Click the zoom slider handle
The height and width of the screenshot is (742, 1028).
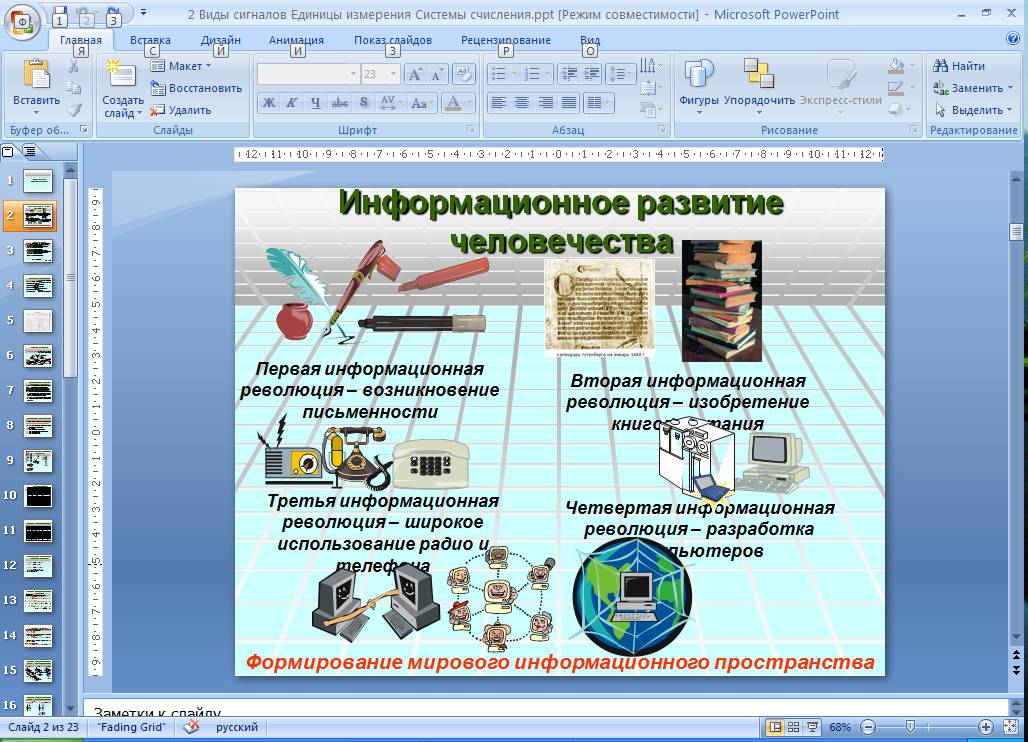[909, 727]
